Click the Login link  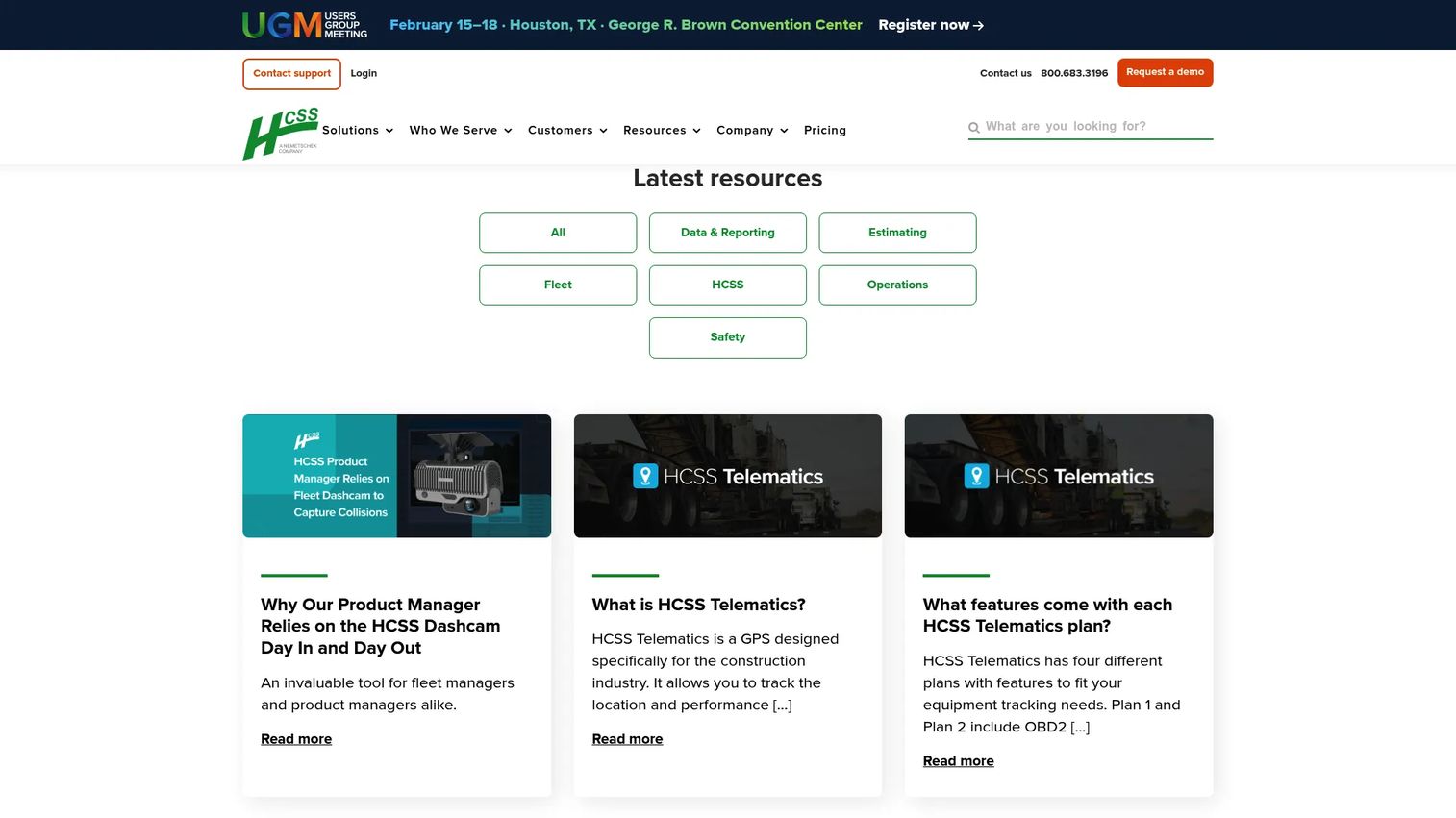[364, 73]
